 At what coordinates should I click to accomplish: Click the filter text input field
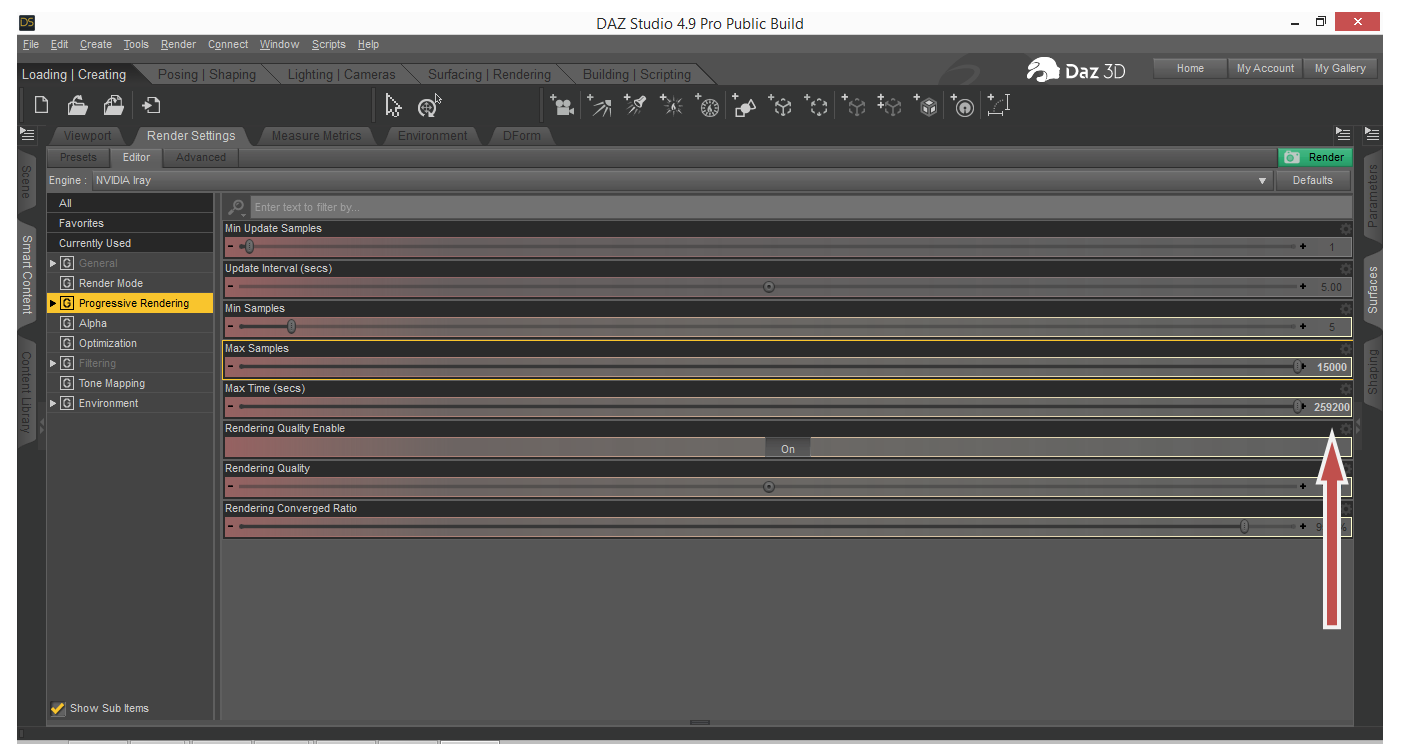[x=800, y=207]
